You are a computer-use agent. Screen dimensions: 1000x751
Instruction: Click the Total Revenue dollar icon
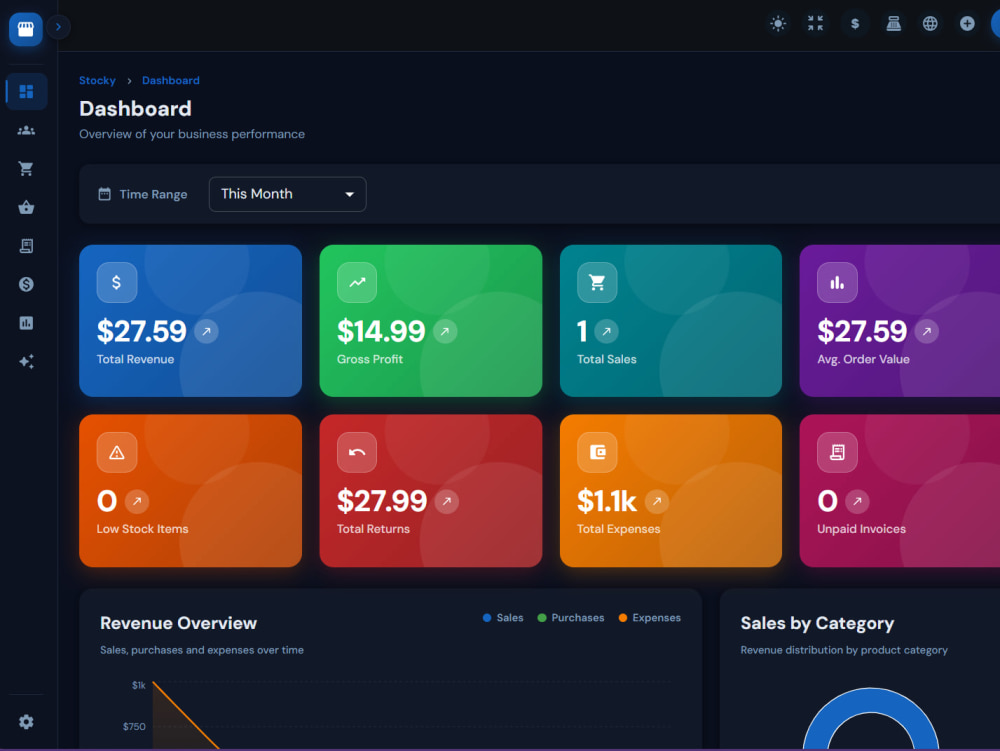coord(117,282)
